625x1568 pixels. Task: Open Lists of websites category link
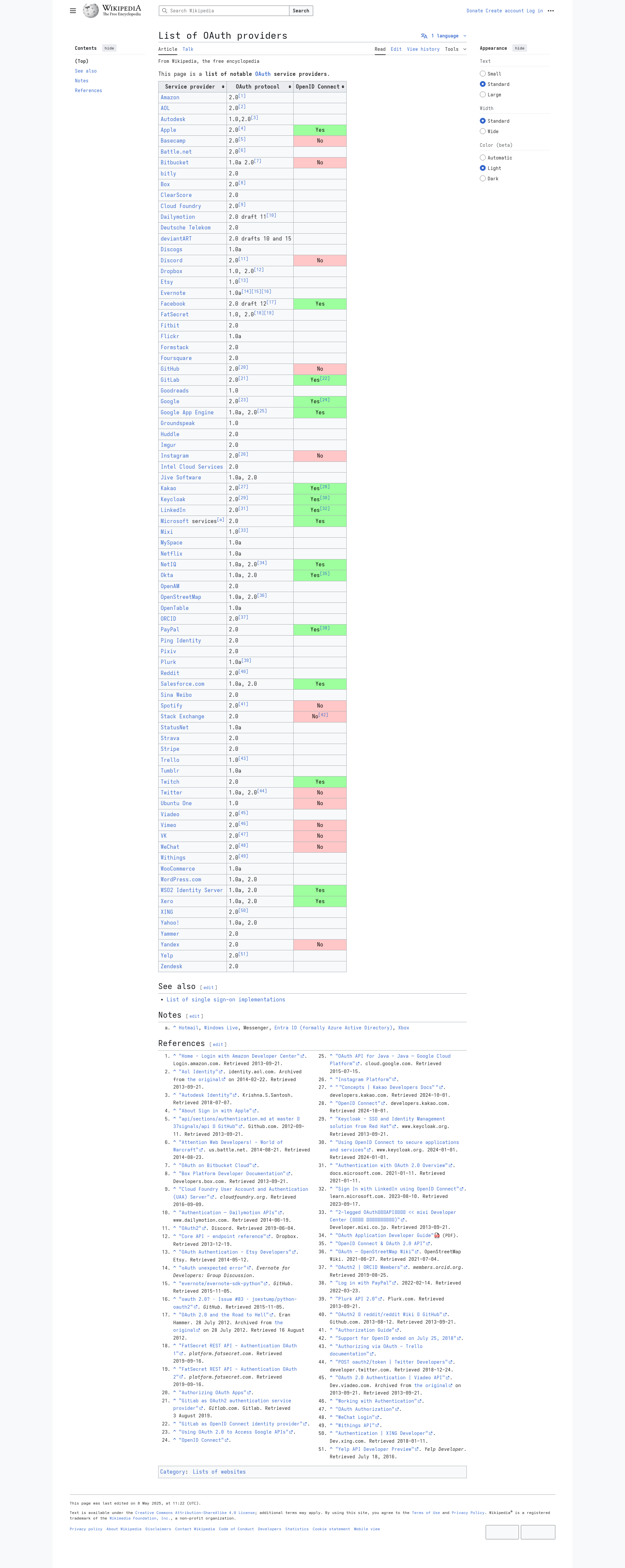tap(219, 1472)
